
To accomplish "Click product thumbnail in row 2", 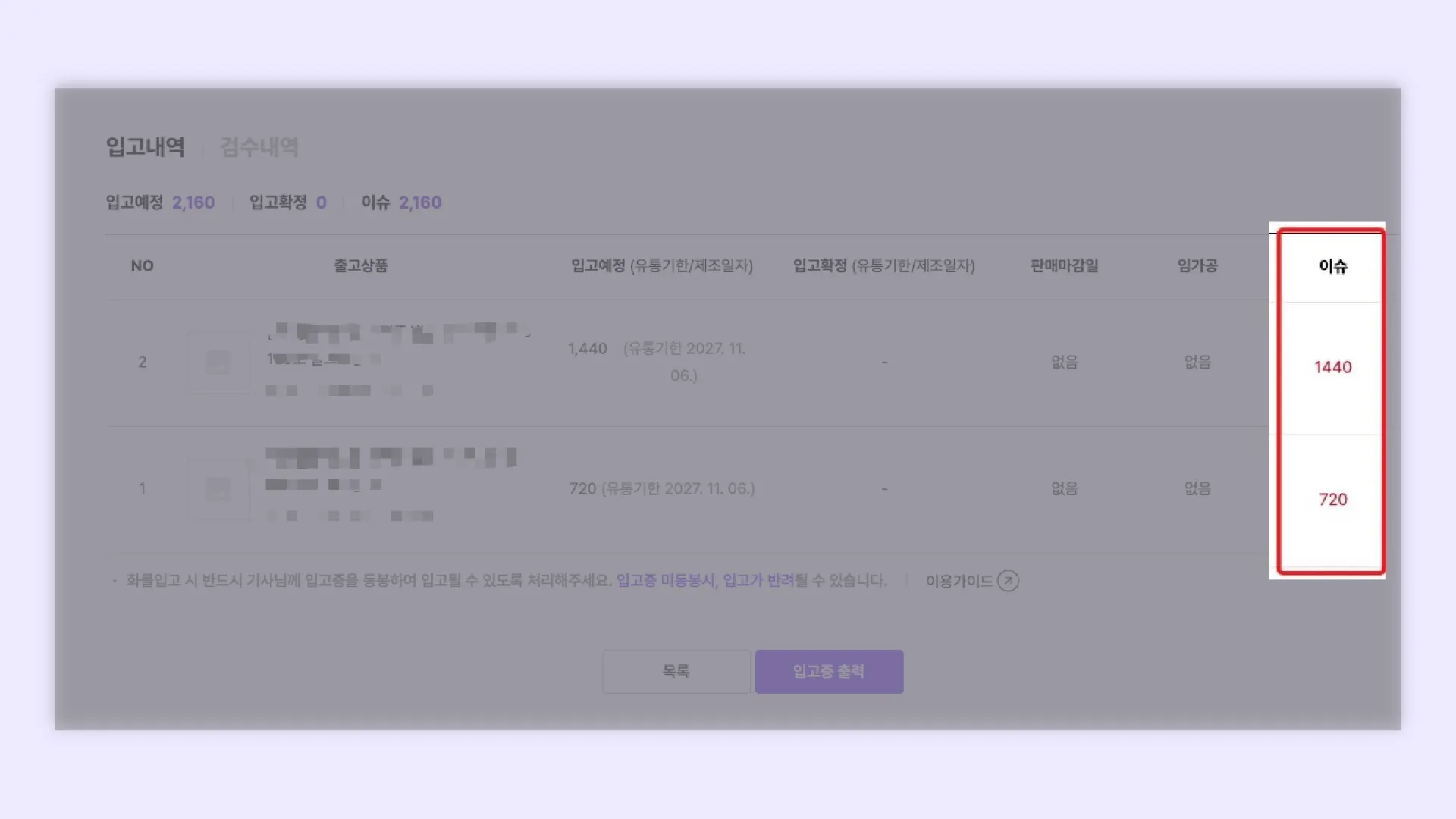I will click(218, 362).
